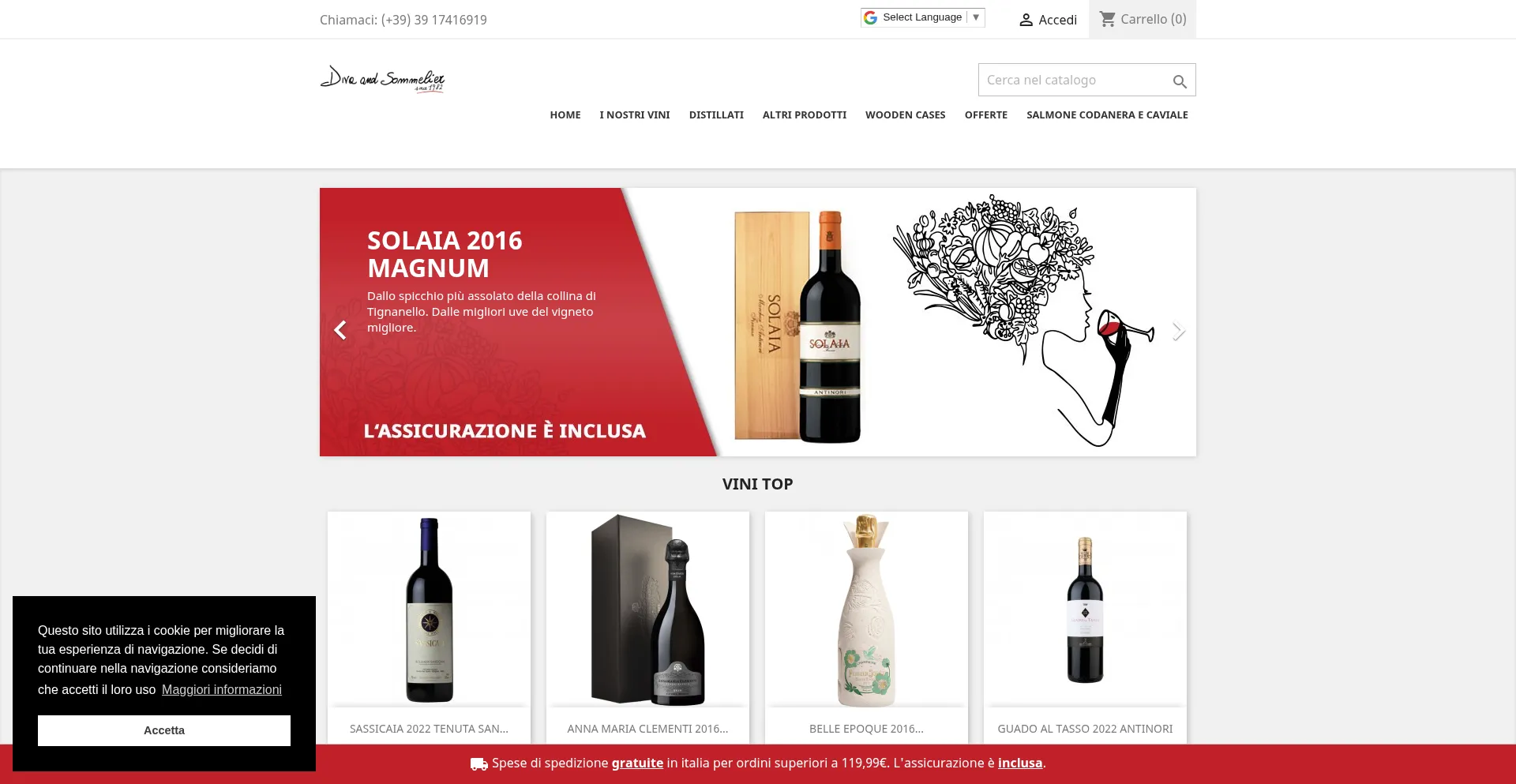Click the Google logo in the language selector

(x=870, y=17)
